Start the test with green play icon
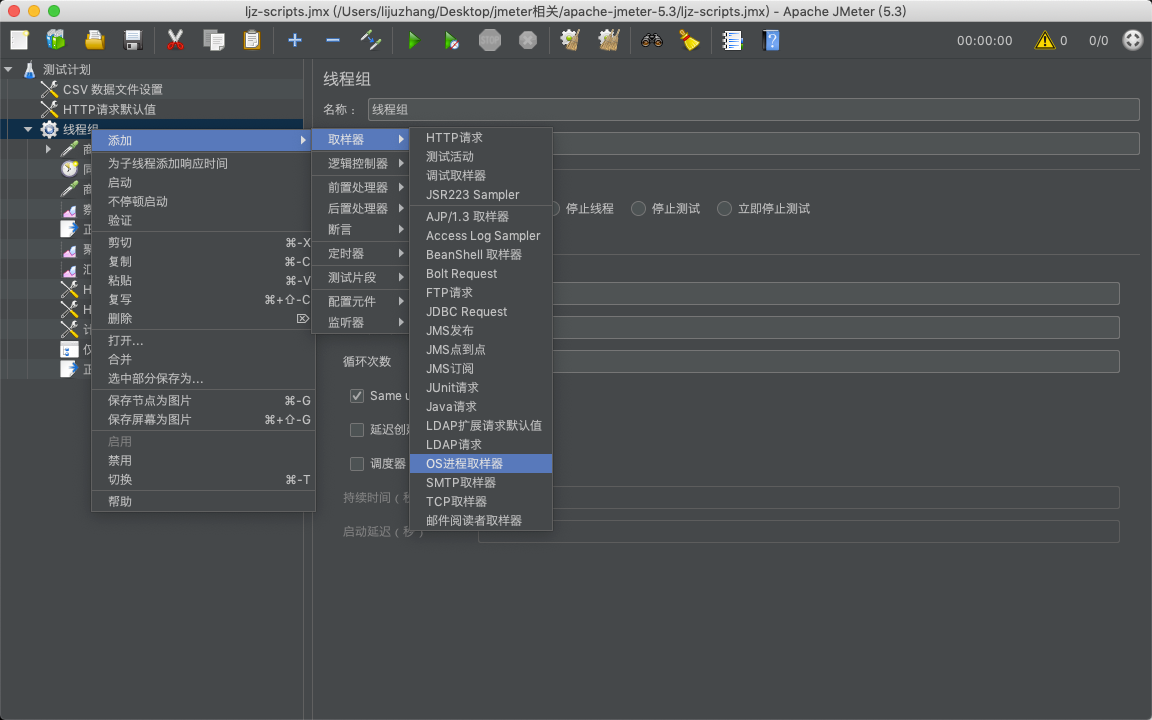The image size is (1152, 720). [x=414, y=40]
